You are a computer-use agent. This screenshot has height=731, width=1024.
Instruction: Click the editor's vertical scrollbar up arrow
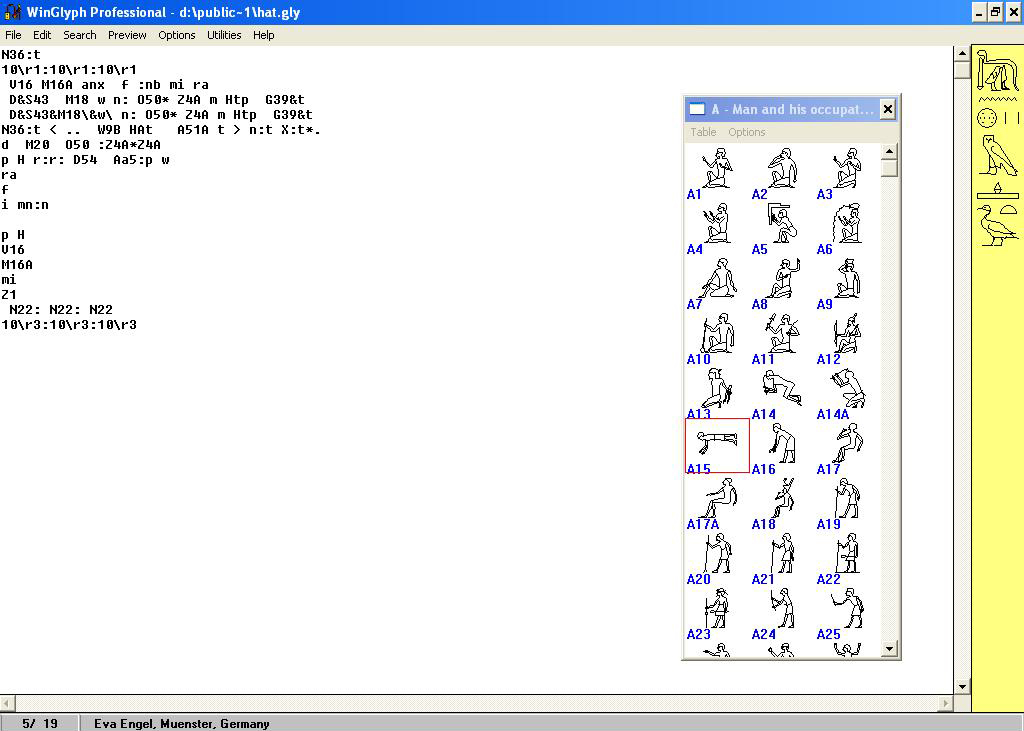[962, 54]
